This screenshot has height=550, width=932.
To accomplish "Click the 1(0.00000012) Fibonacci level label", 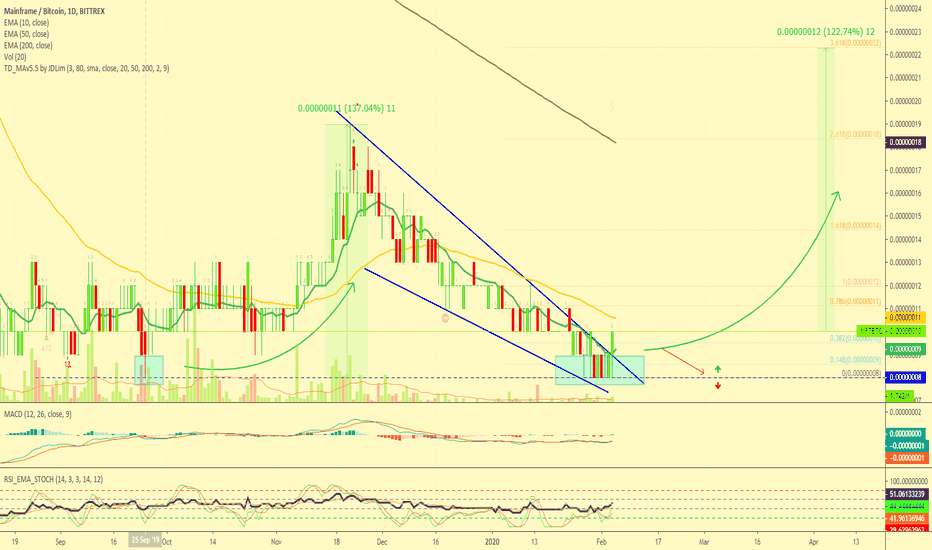I will pyautogui.click(x=862, y=282).
